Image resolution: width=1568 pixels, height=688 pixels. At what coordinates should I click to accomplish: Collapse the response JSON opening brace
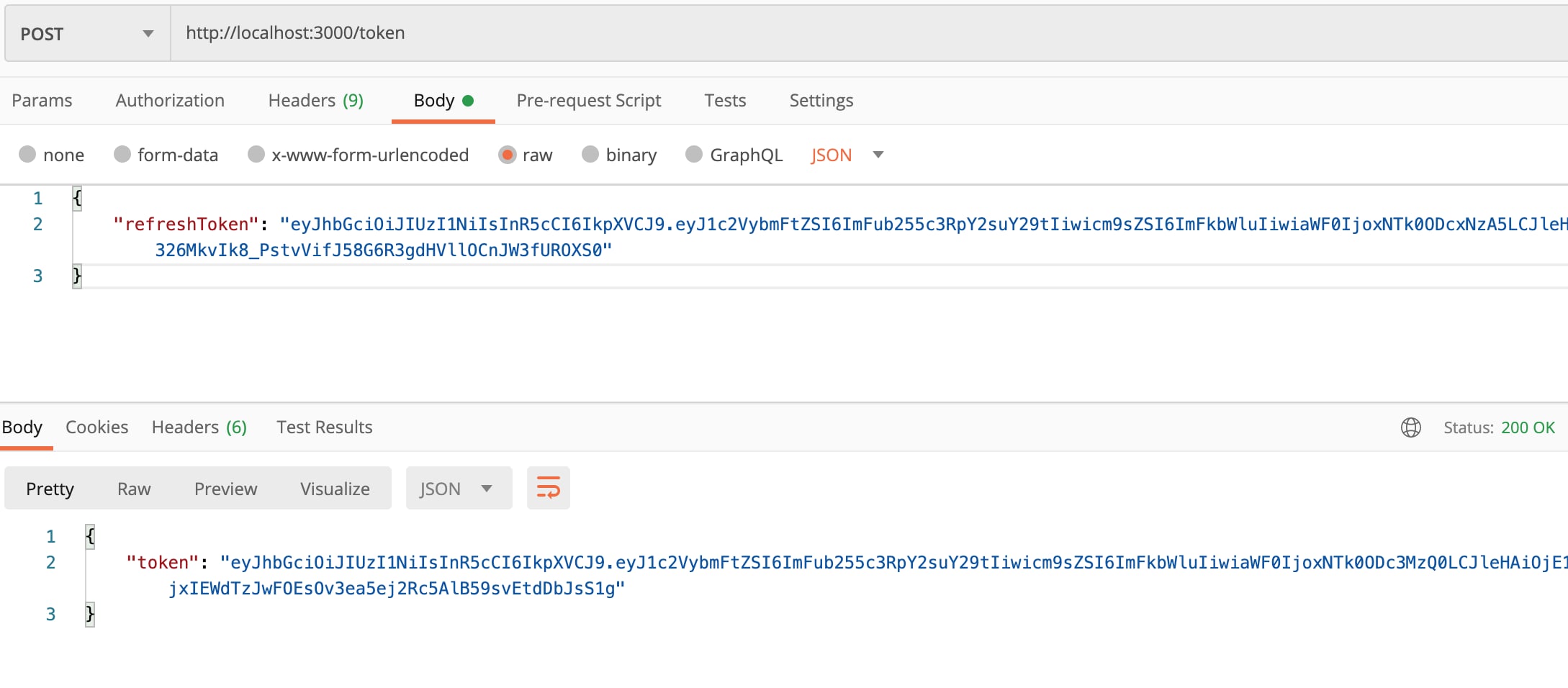90,536
